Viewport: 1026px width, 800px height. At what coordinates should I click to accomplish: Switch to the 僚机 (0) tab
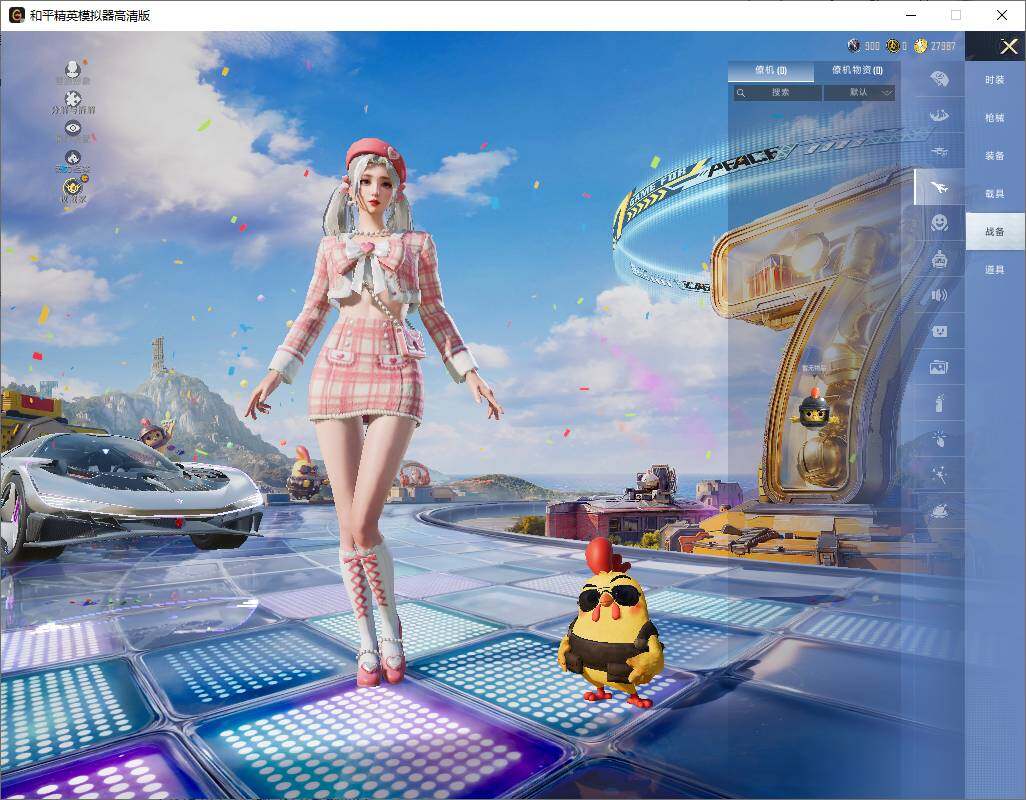click(771, 70)
